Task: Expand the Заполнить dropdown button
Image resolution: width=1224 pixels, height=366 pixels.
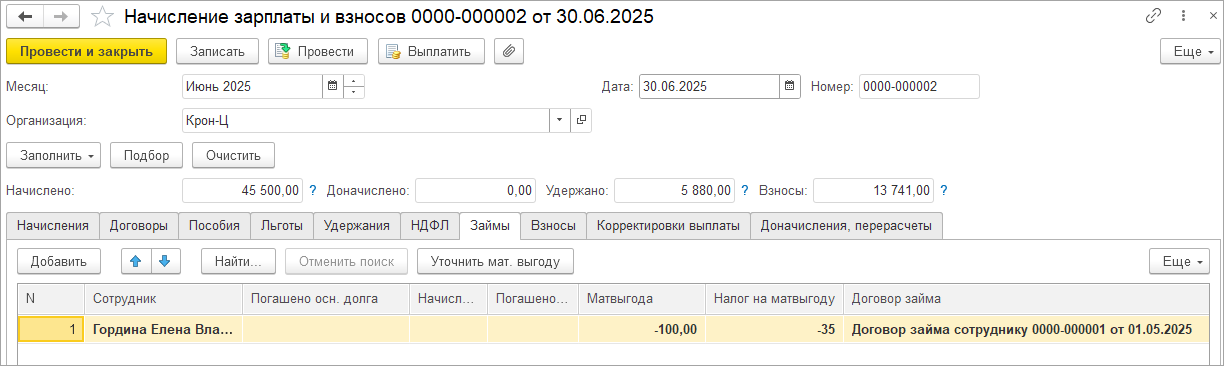Action: click(54, 156)
